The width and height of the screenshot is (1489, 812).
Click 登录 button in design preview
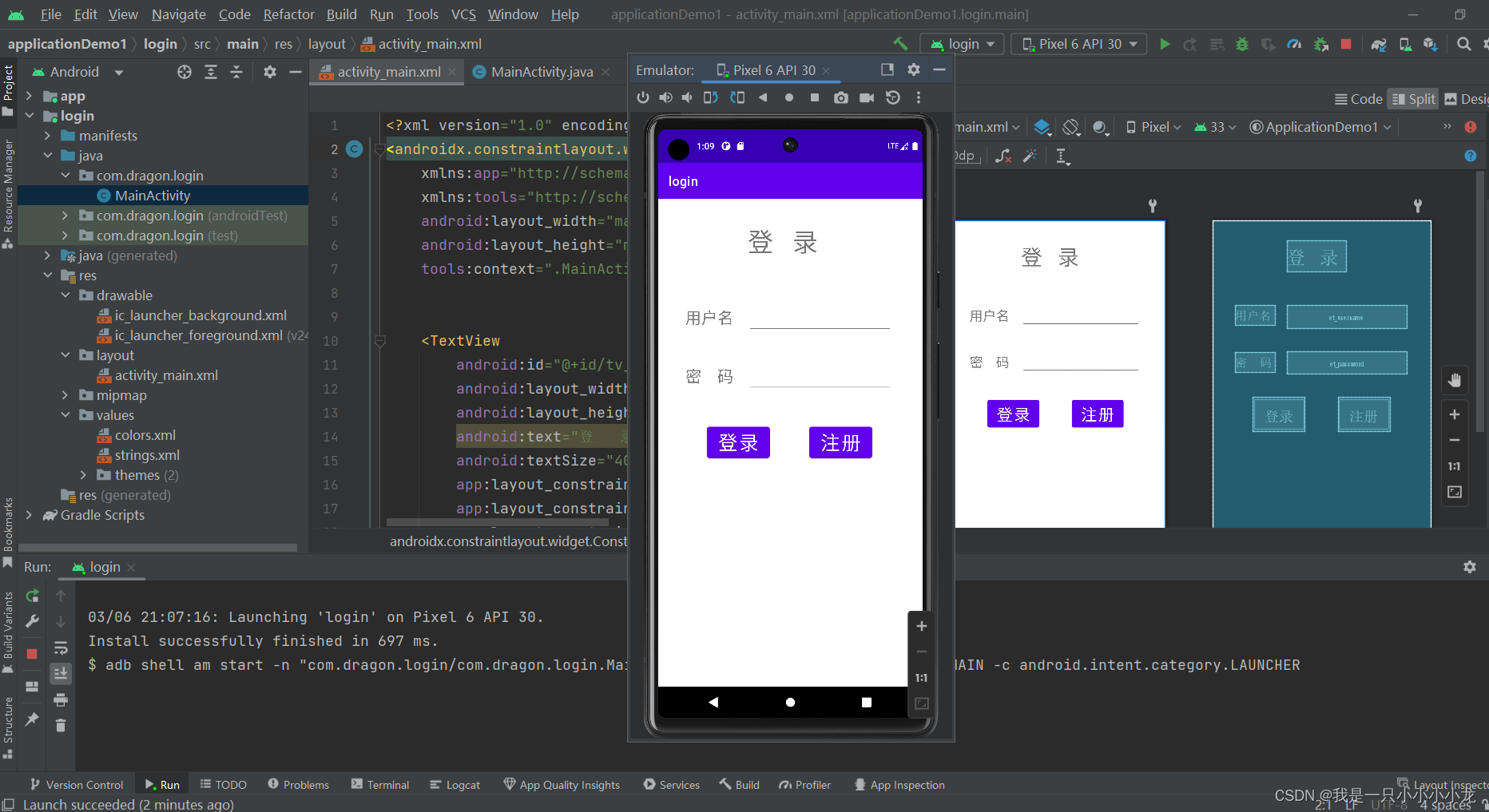[x=1013, y=414]
